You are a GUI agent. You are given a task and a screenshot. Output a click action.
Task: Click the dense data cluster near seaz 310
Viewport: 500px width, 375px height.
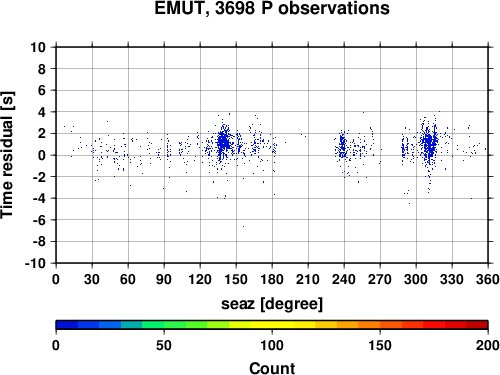click(x=429, y=144)
